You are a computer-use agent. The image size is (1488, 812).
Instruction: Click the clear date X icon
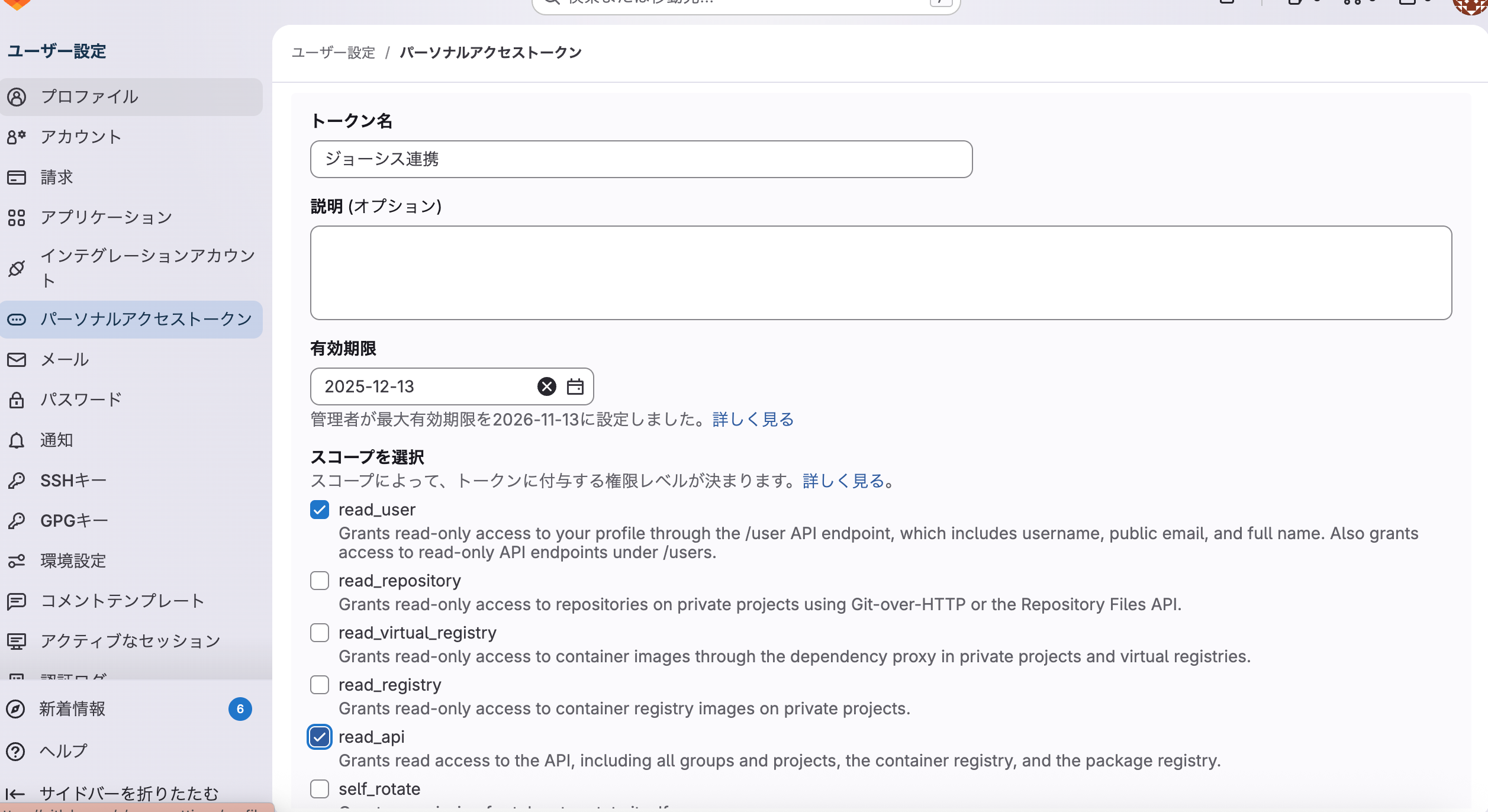point(546,386)
